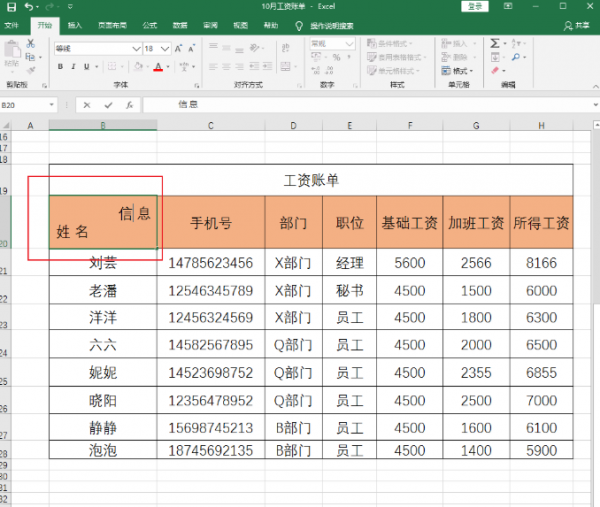
Task: Click the fill color paint bucket icon
Action: point(138,67)
